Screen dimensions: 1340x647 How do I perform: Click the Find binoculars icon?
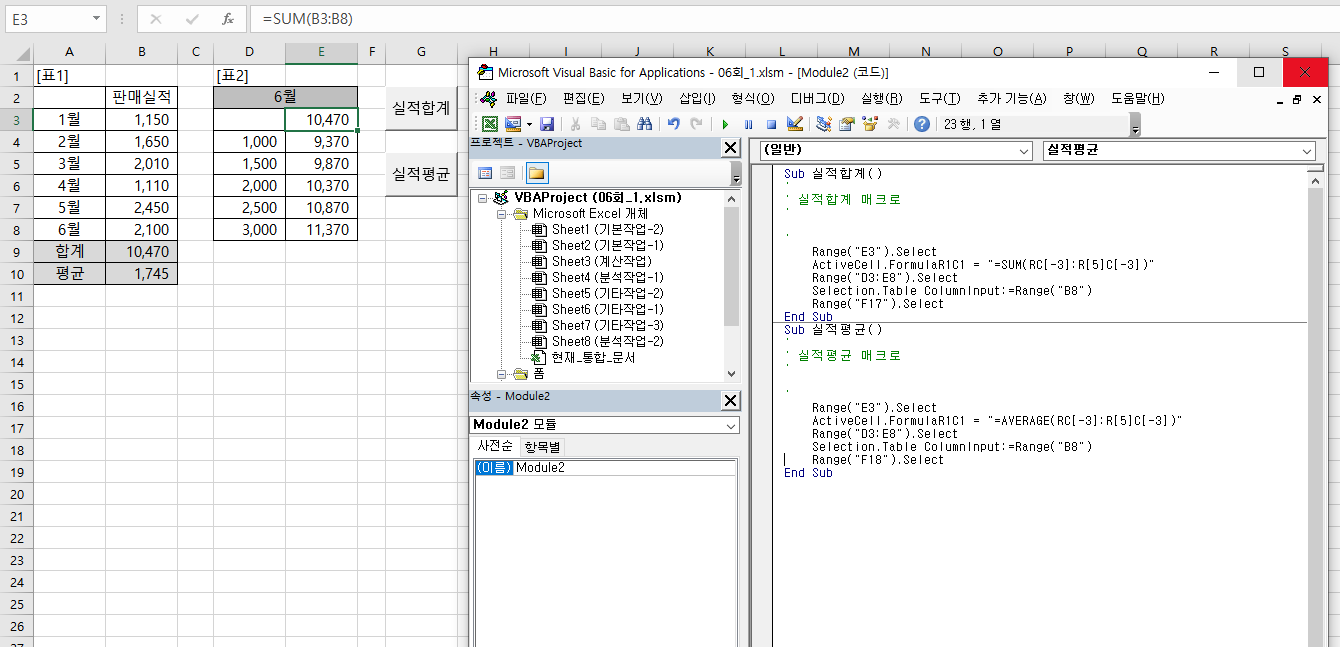645,124
